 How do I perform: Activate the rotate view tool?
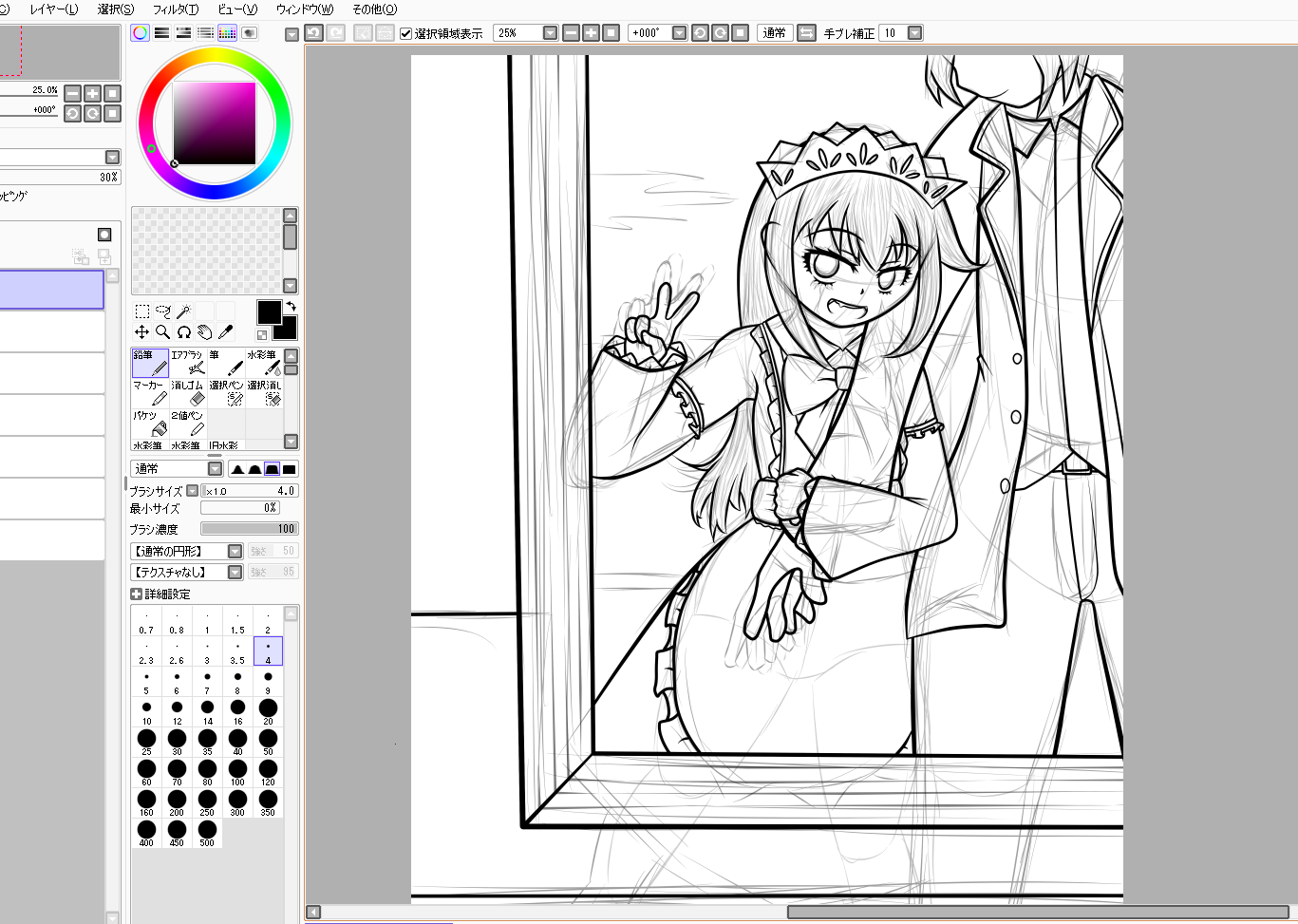point(183,332)
